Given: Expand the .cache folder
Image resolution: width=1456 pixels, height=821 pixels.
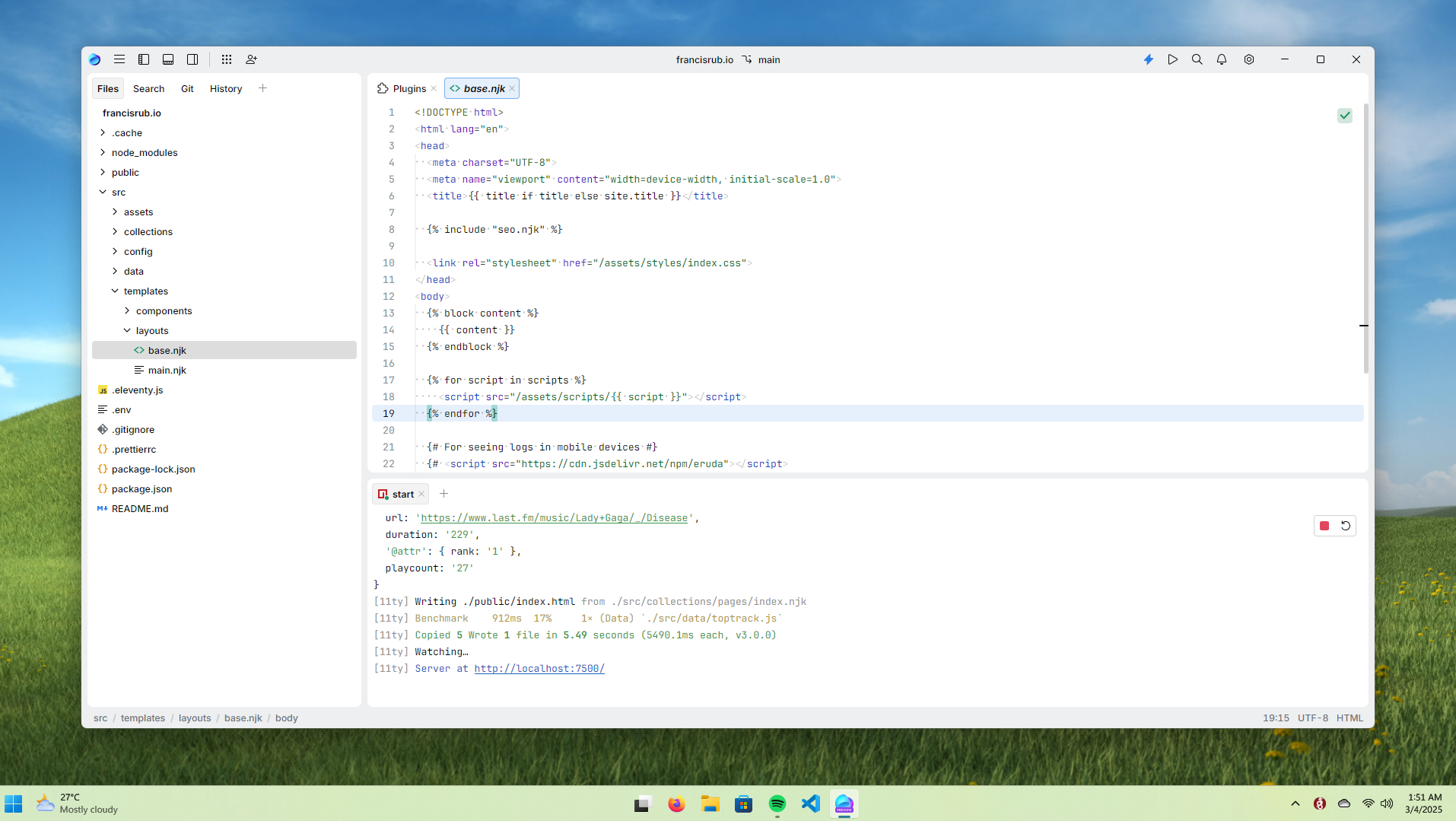Looking at the screenshot, I should pos(103,132).
